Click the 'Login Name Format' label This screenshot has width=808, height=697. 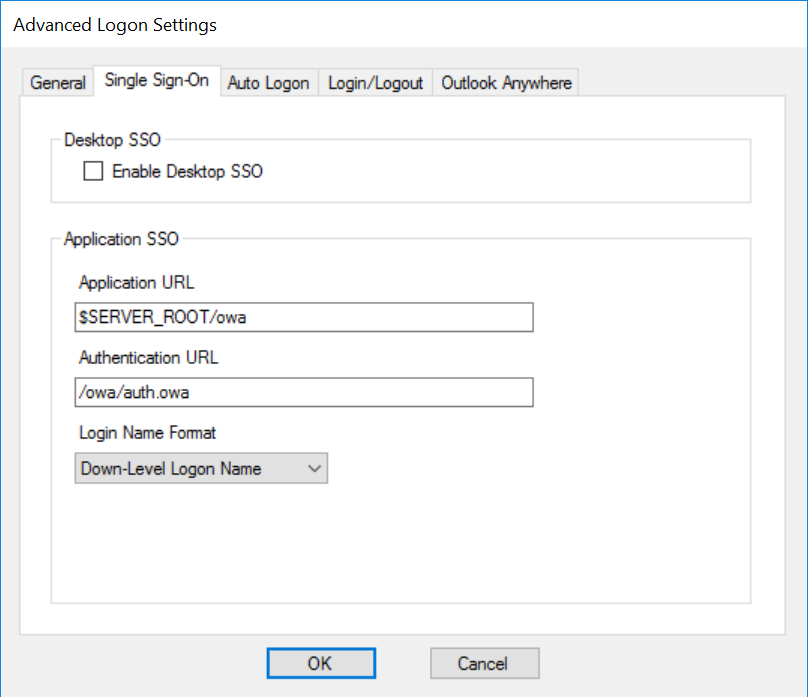tap(148, 433)
